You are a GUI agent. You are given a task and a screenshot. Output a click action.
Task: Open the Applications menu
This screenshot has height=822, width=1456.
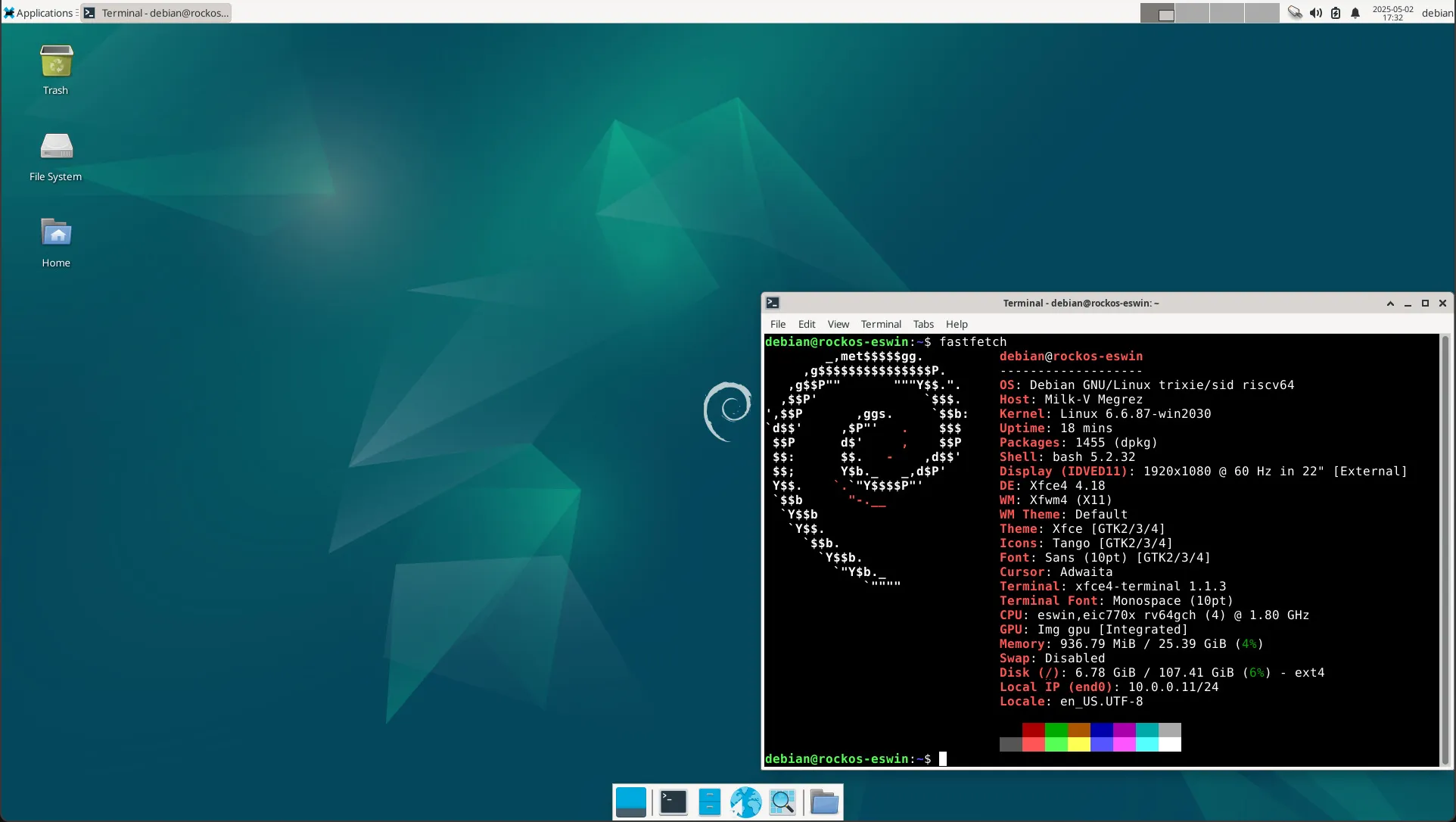[39, 13]
